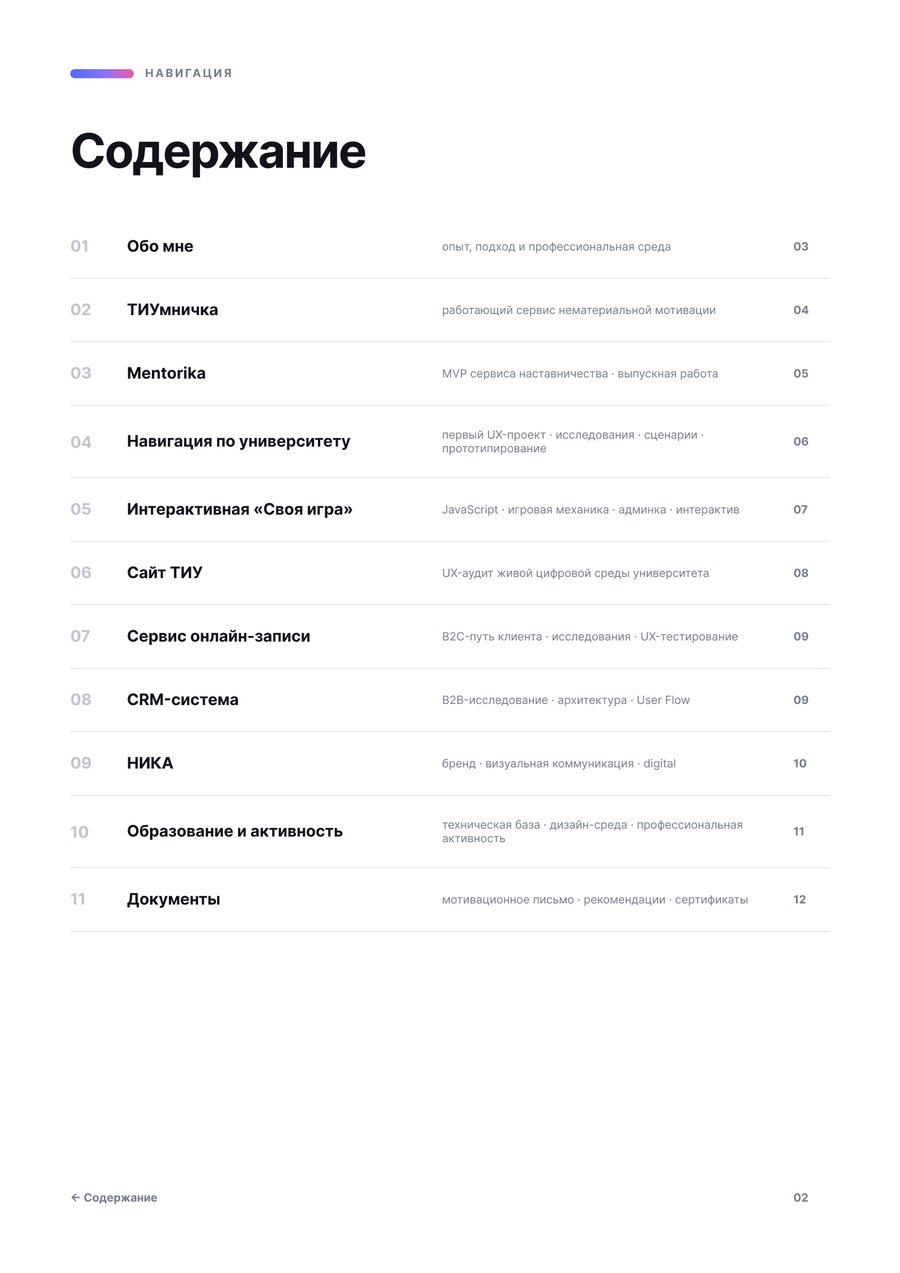The height and width of the screenshot is (1273, 900).
Task: Click the Содержание page title
Action: click(x=218, y=152)
